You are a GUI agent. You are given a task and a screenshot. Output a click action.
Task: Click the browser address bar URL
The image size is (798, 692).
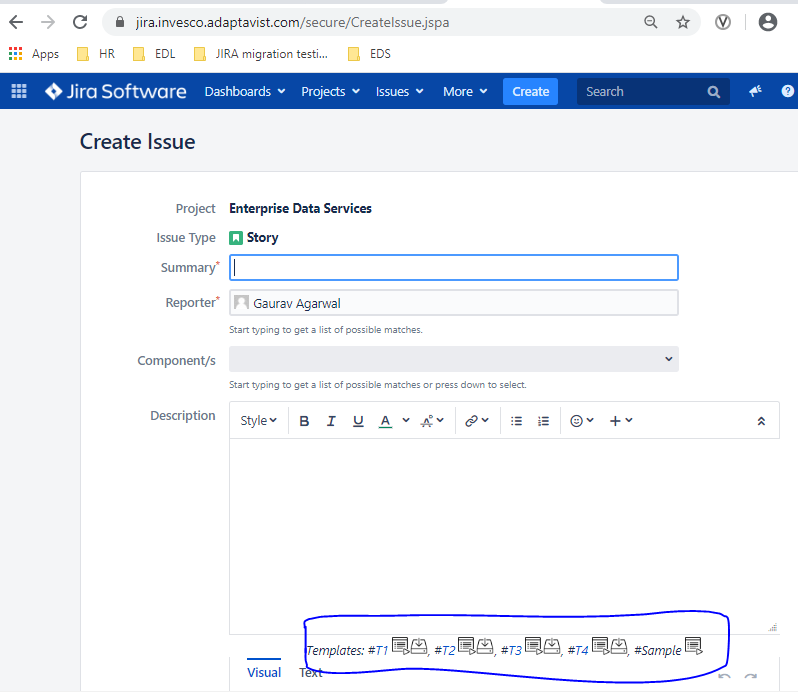pyautogui.click(x=292, y=22)
